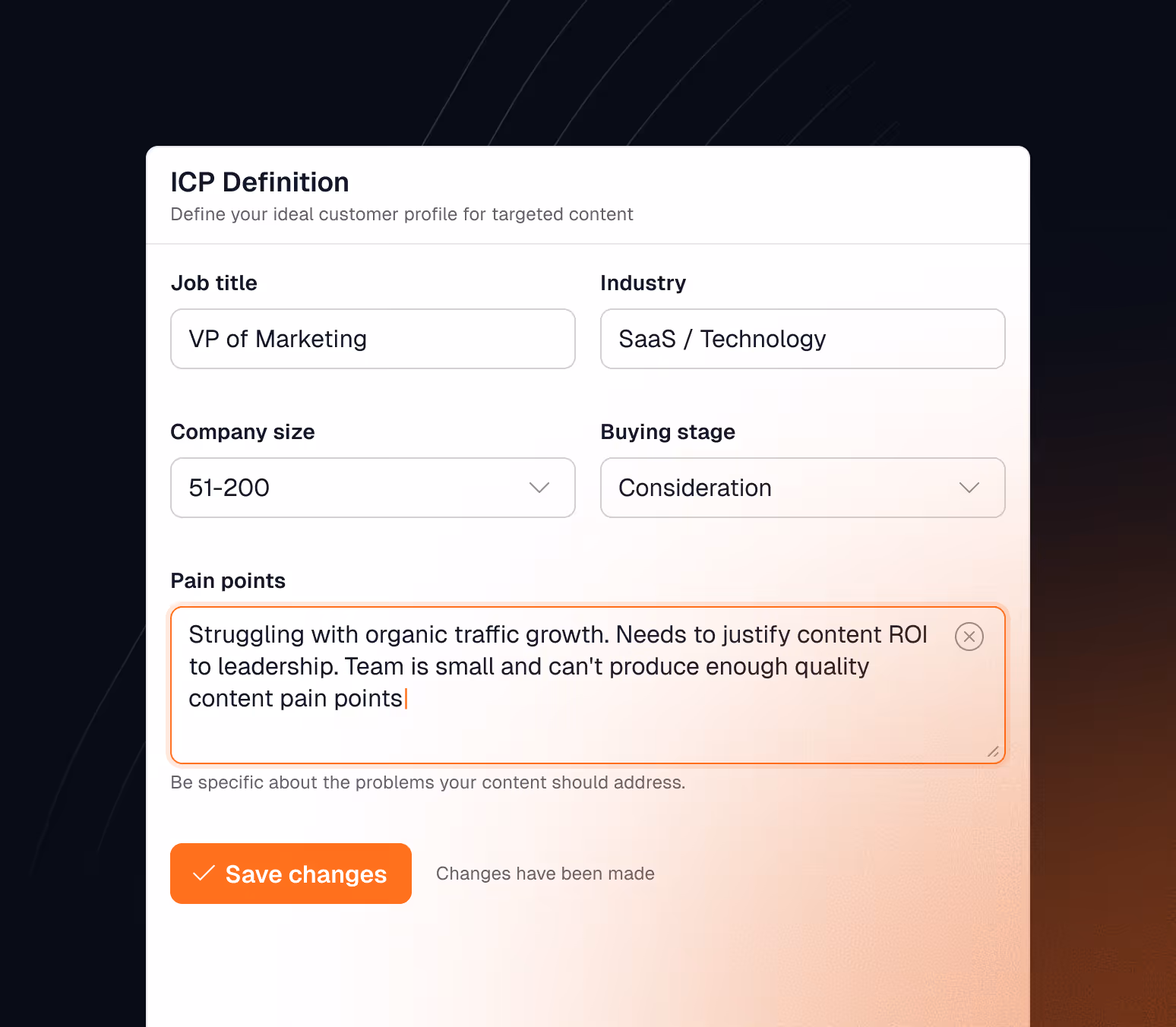1176x1027 pixels.
Task: Click the 'Changes have been made' text
Action: (x=544, y=874)
